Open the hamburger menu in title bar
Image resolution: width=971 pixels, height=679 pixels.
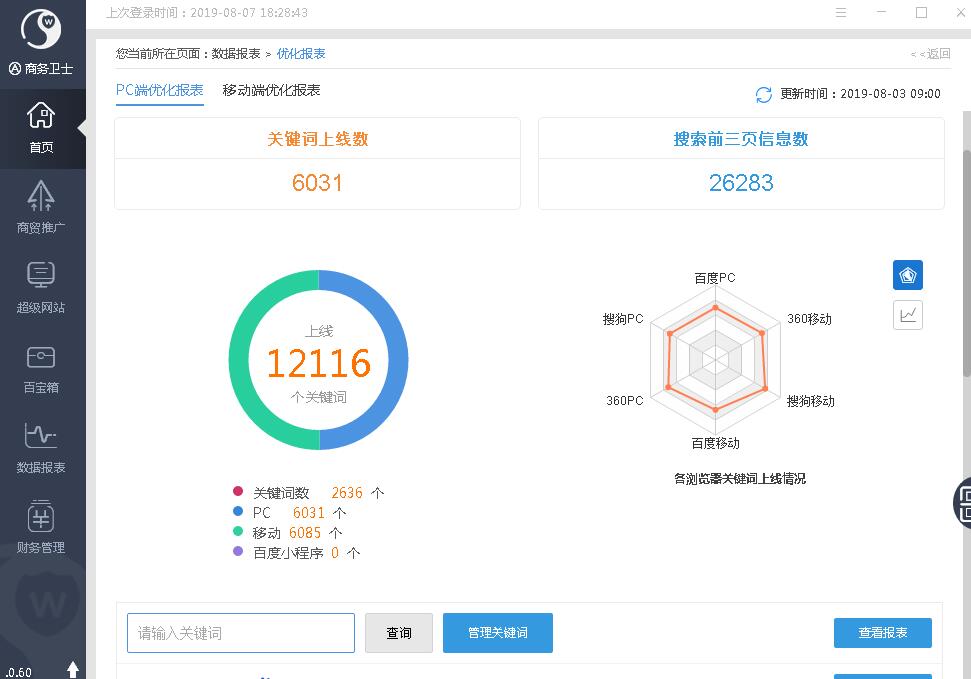pos(841,13)
